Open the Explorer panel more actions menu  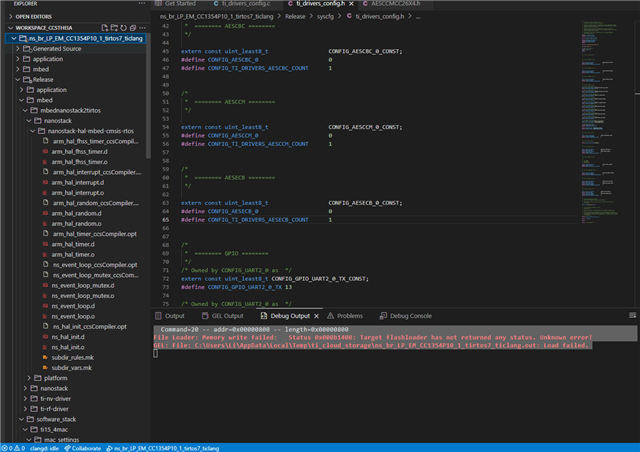click(140, 4)
